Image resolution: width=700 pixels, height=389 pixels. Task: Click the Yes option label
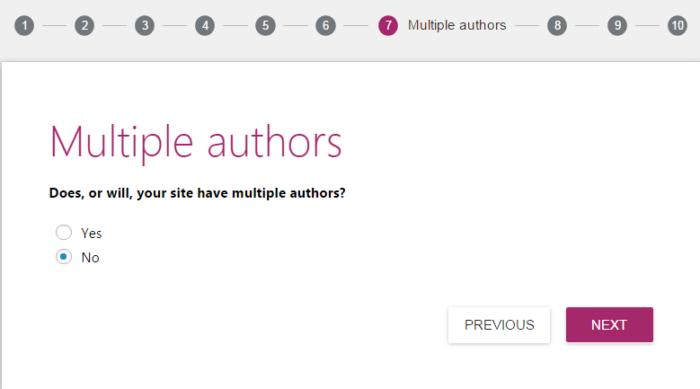(92, 233)
